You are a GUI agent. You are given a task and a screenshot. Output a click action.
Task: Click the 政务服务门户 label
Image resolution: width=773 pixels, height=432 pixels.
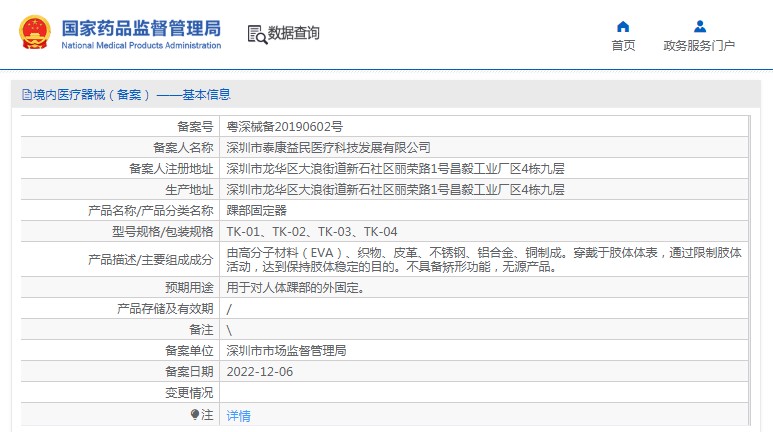click(x=699, y=45)
